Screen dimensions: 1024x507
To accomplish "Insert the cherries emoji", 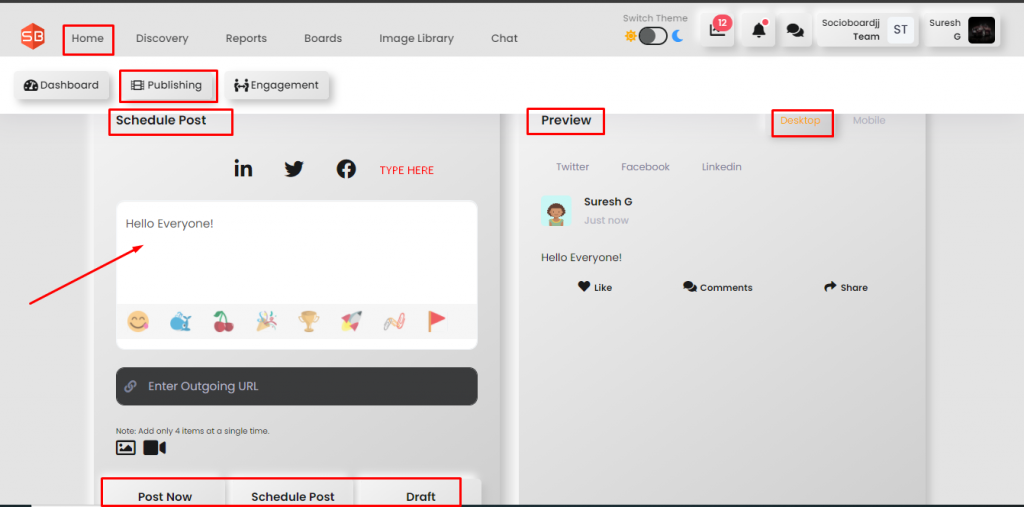I will (x=224, y=321).
